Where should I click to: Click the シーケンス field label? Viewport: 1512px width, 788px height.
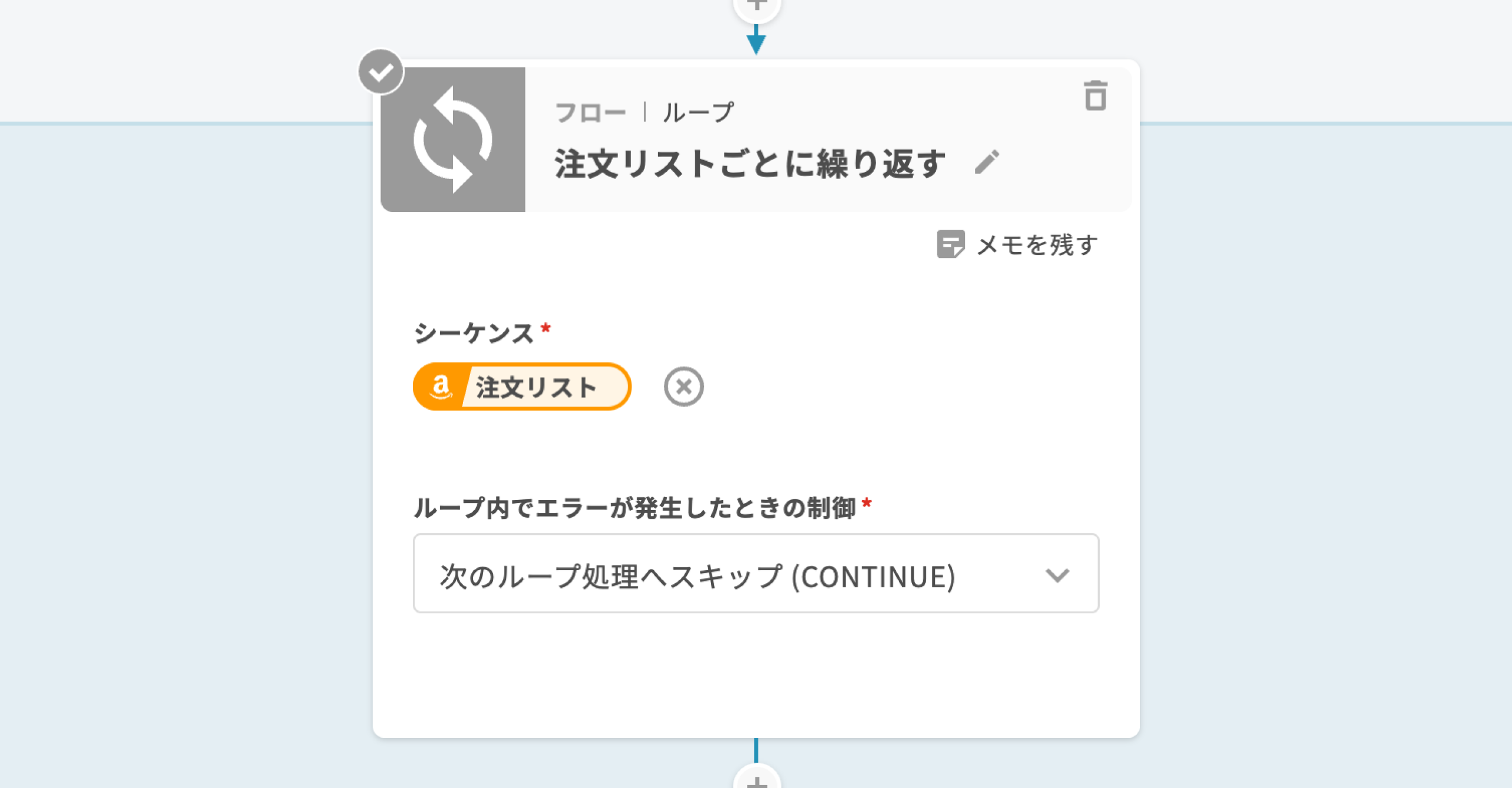pos(474,333)
